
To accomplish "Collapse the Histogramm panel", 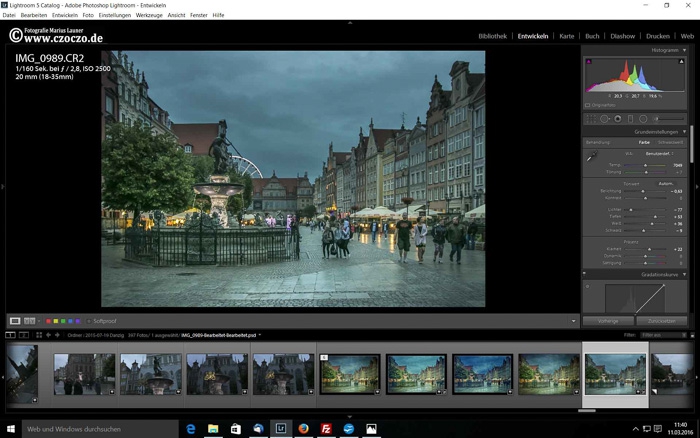I will [684, 49].
